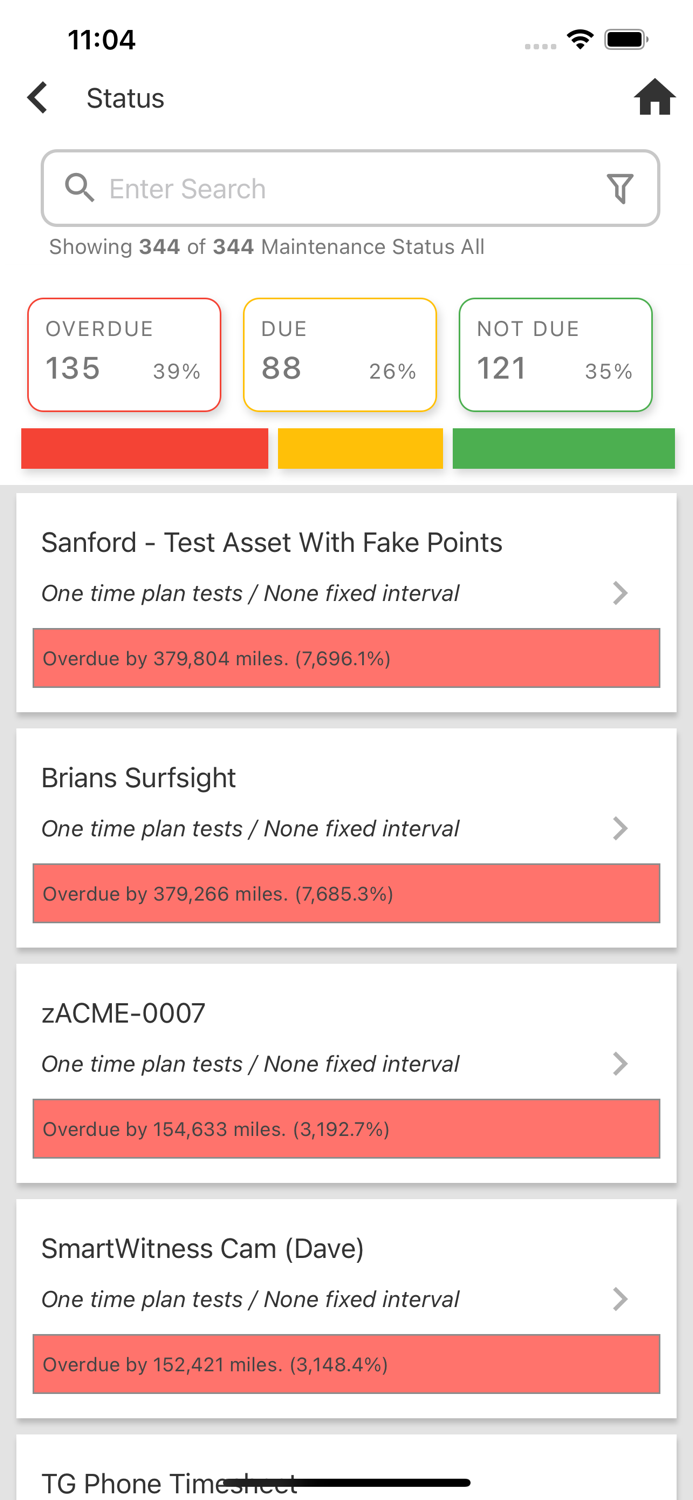
Task: Click the yellow due bar segment
Action: 360,448
